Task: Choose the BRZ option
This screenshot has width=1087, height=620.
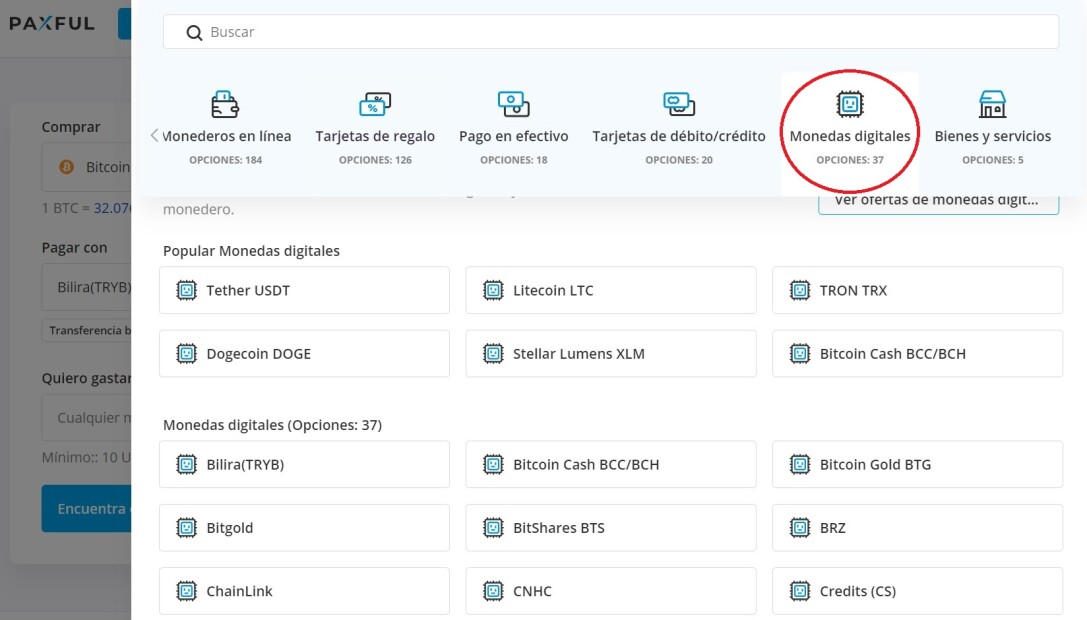Action: [x=917, y=528]
